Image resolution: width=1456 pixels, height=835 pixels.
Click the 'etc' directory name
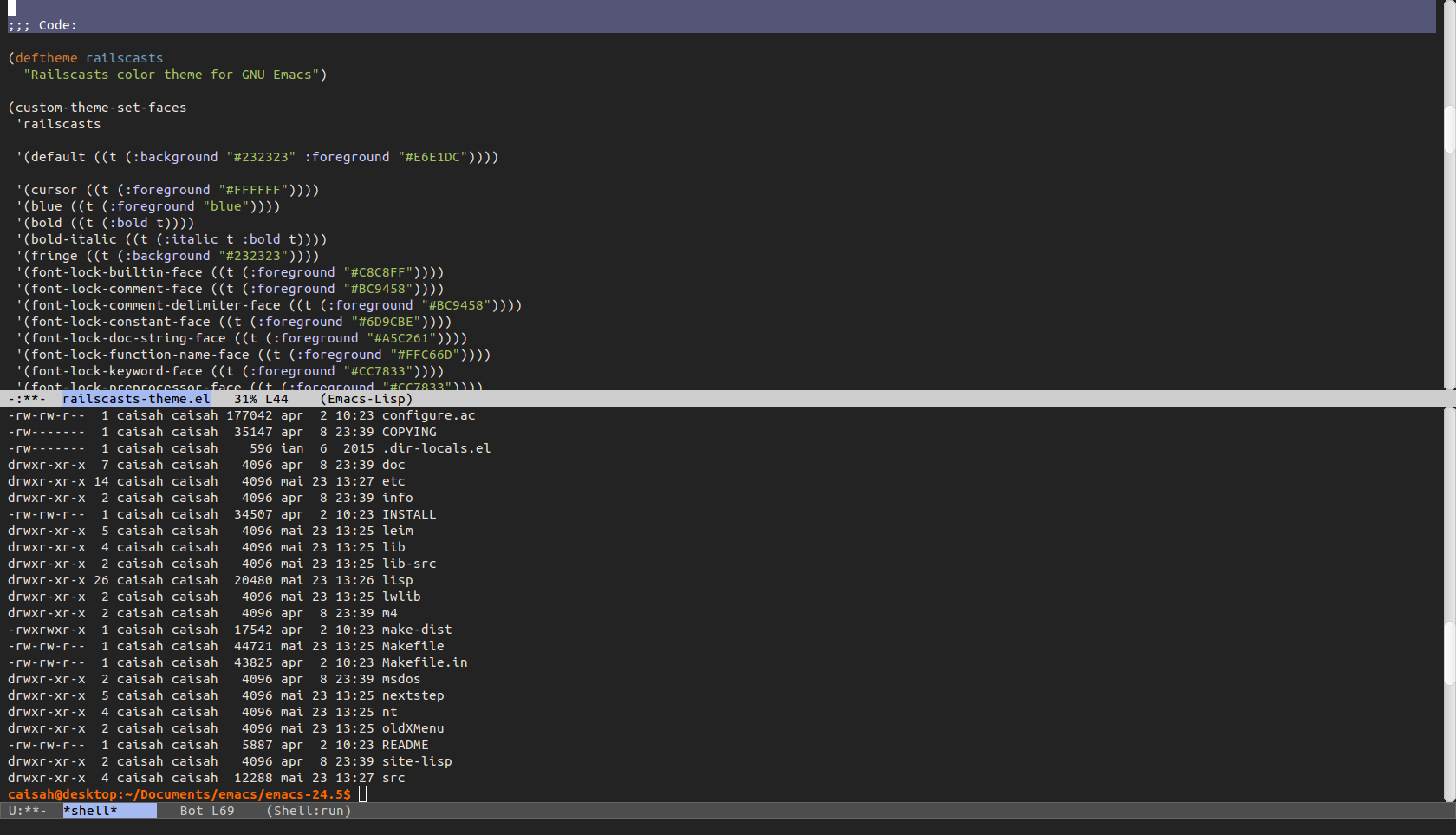393,481
